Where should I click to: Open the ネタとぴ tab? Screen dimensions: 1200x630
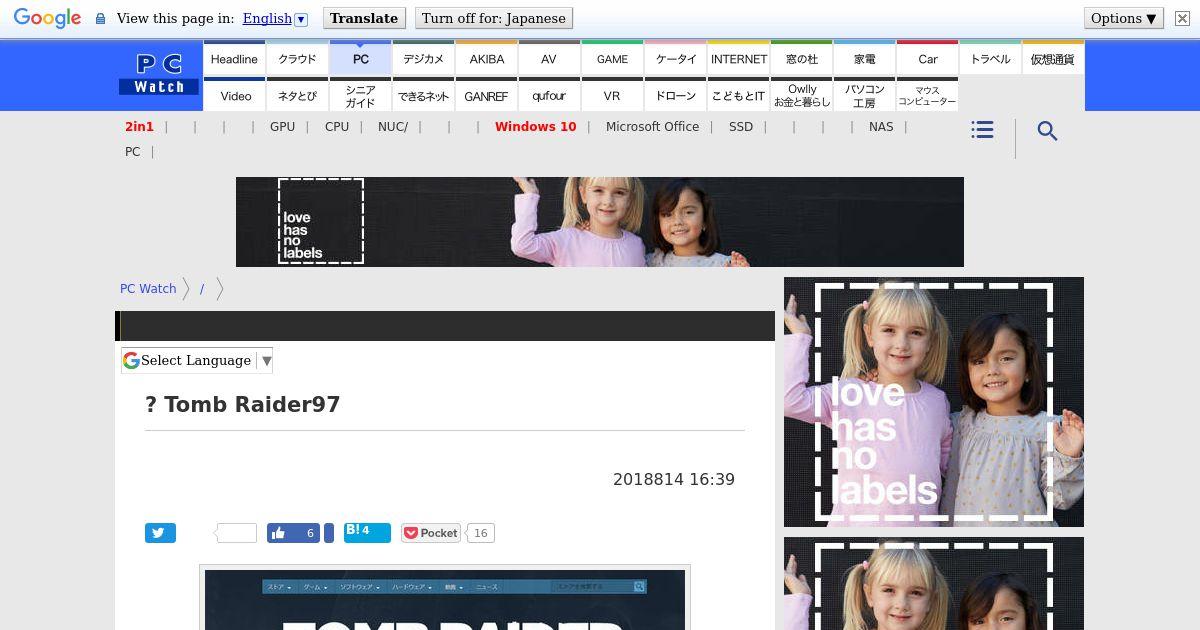297,95
